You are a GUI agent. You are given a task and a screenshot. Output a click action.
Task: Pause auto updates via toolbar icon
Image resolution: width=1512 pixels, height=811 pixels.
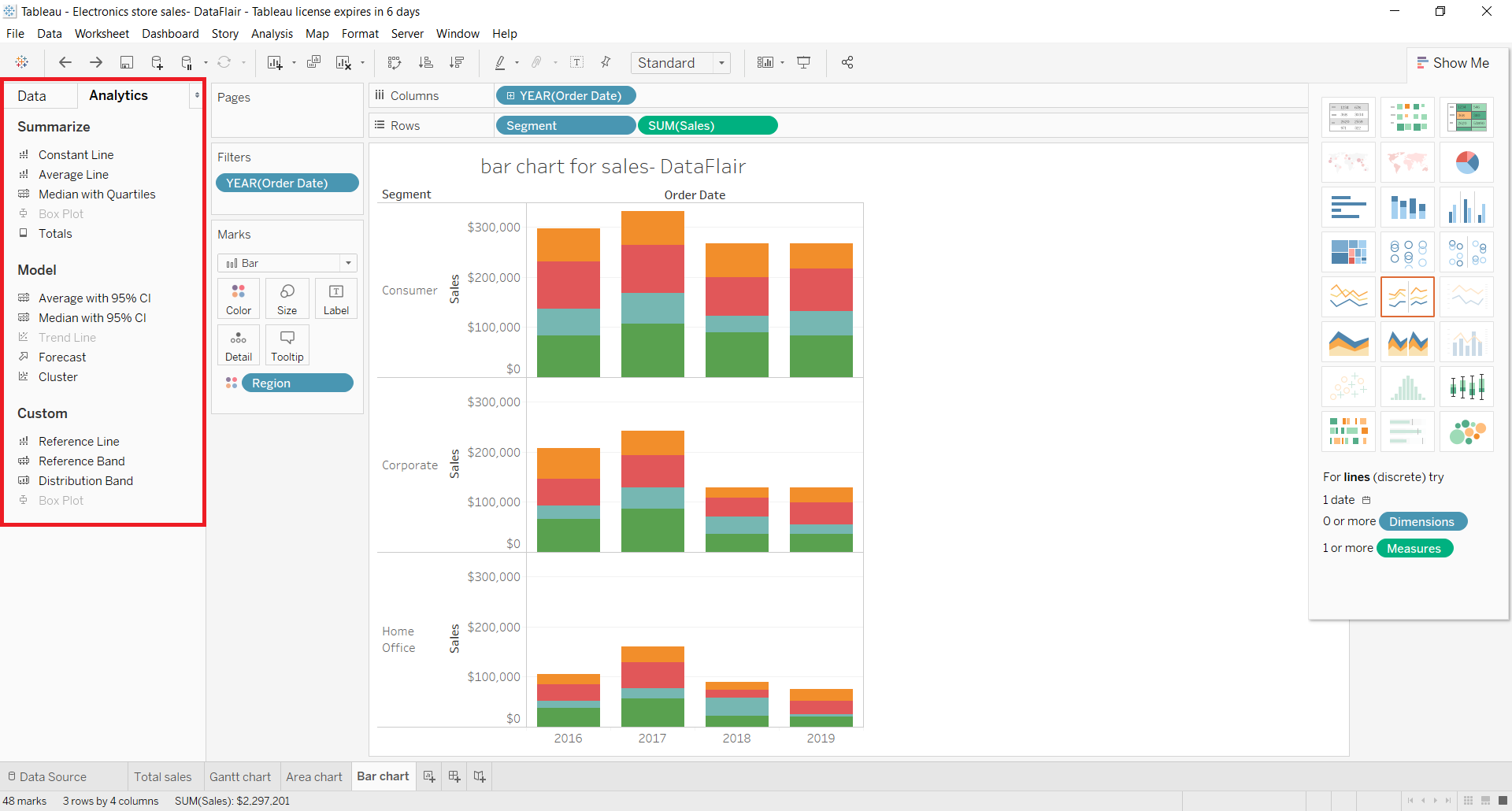pos(187,62)
